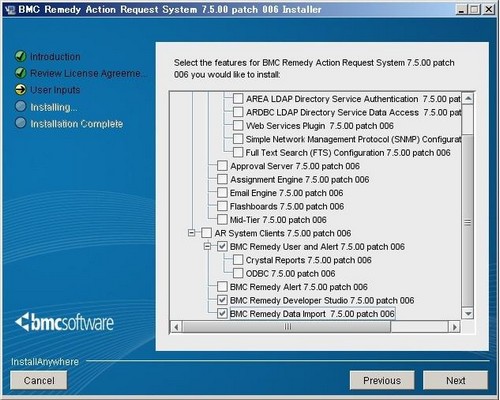The width and height of the screenshot is (500, 400).
Task: Click the User Inputs arrow icon
Action: [x=21, y=90]
